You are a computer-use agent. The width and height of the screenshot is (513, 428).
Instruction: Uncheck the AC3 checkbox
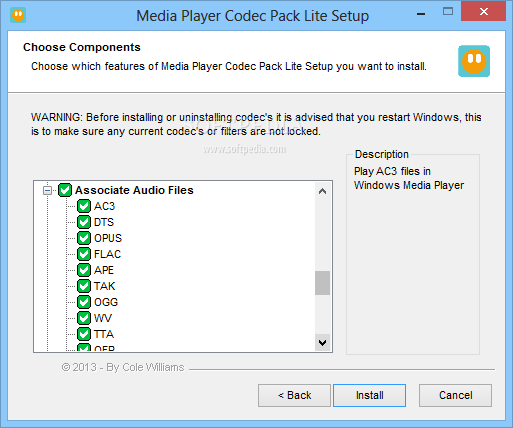pyautogui.click(x=84, y=206)
